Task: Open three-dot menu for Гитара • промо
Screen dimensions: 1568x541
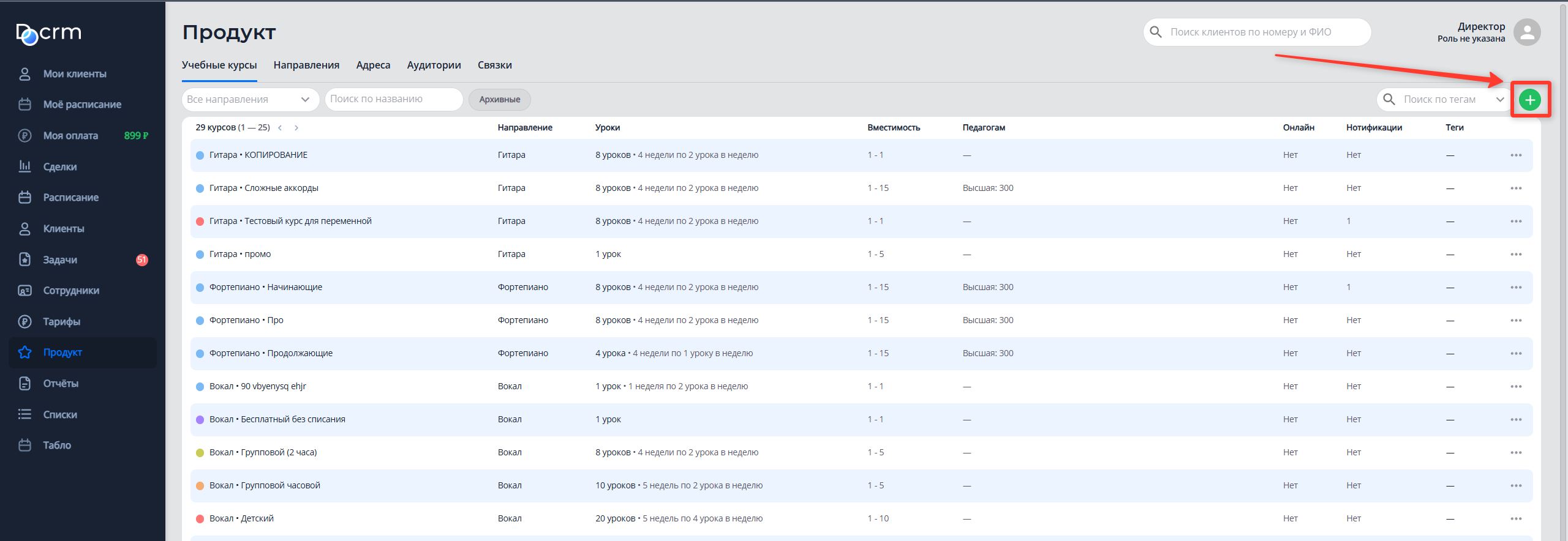Action: click(1515, 255)
